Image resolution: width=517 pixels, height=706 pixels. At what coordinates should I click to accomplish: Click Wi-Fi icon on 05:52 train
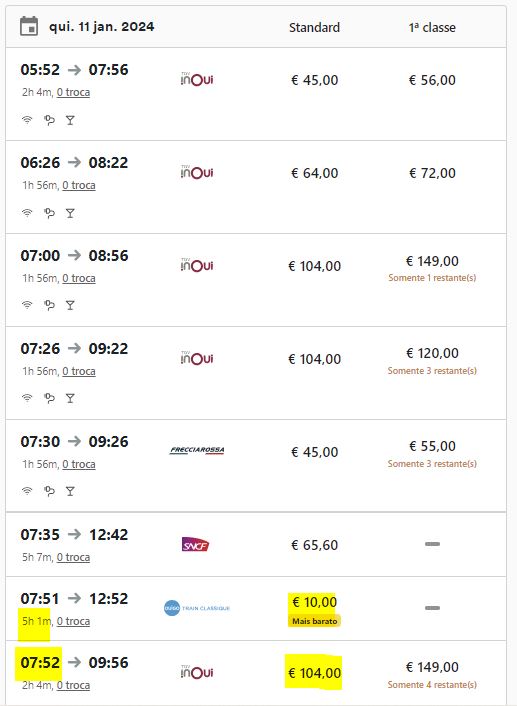[x=27, y=120]
